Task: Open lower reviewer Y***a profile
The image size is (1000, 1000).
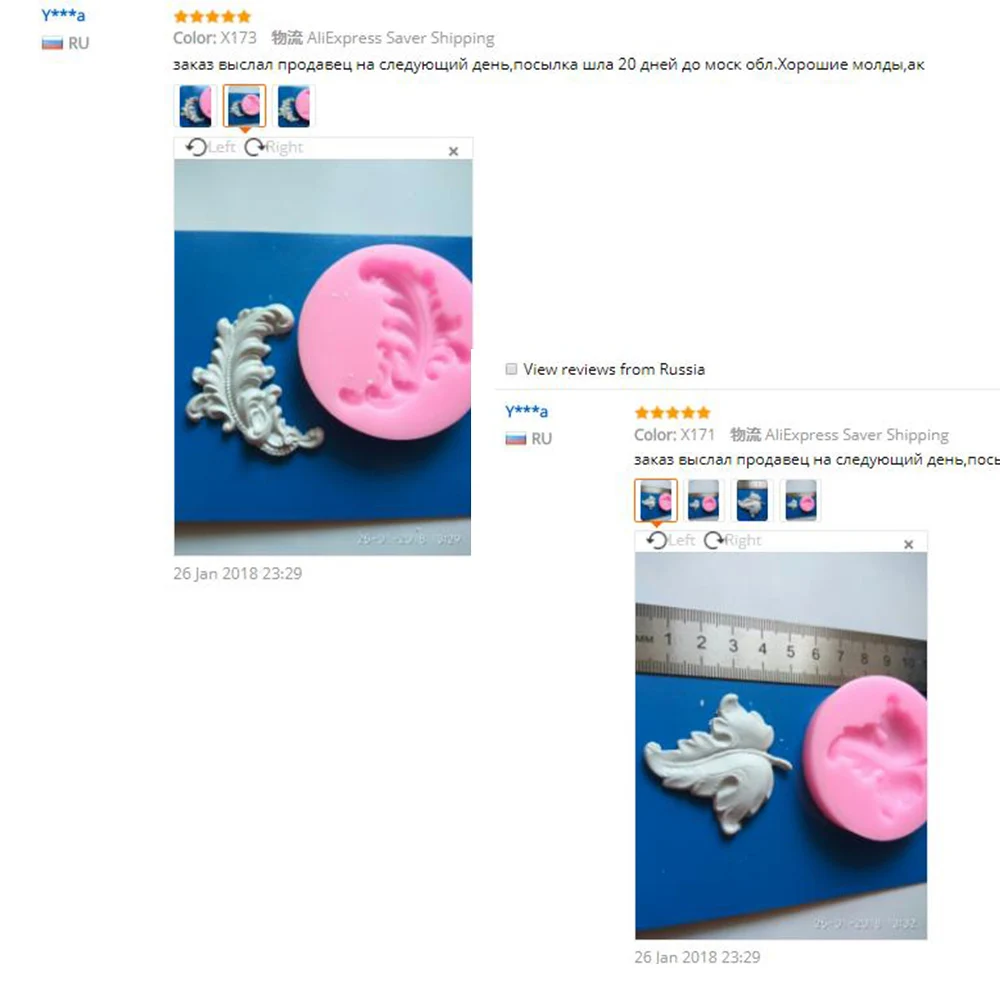Action: [x=526, y=411]
